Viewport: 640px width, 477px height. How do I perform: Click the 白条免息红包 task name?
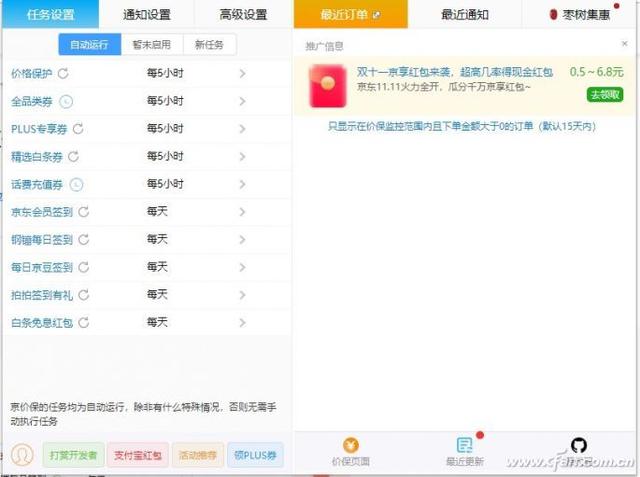[x=42, y=323]
